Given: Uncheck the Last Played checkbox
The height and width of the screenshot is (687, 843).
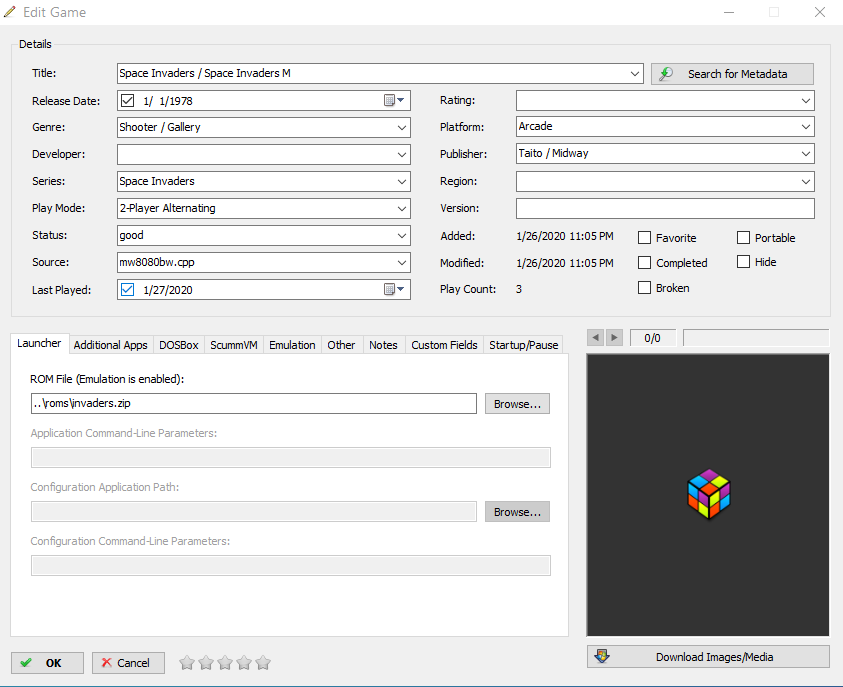Looking at the screenshot, I should coord(127,289).
